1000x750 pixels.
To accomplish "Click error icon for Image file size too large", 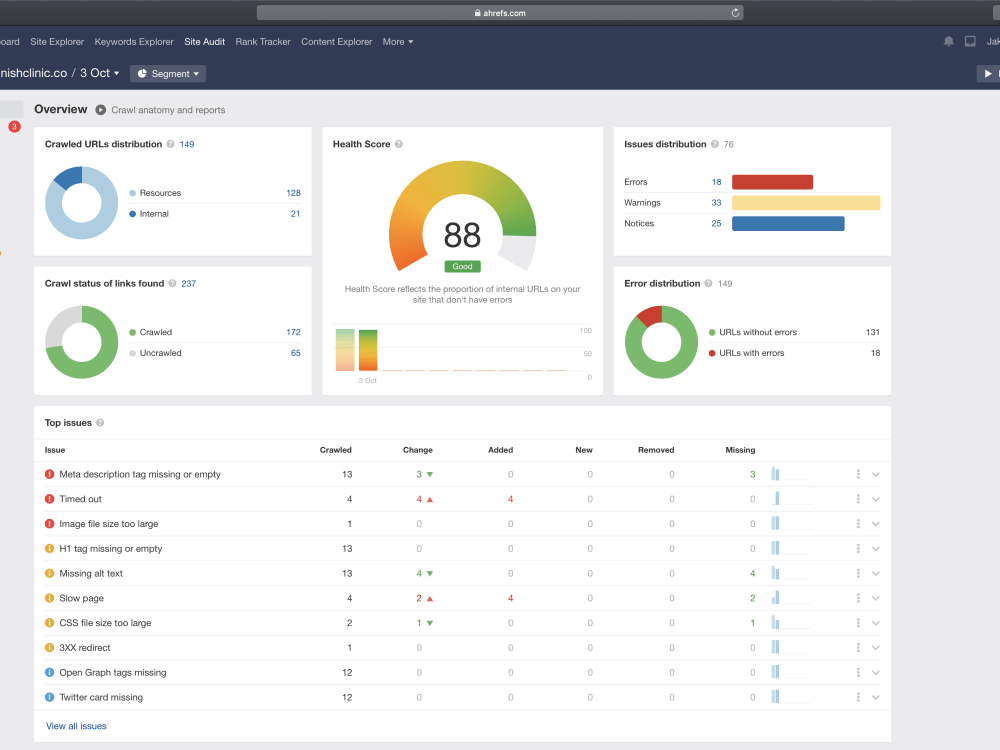I will pos(50,524).
